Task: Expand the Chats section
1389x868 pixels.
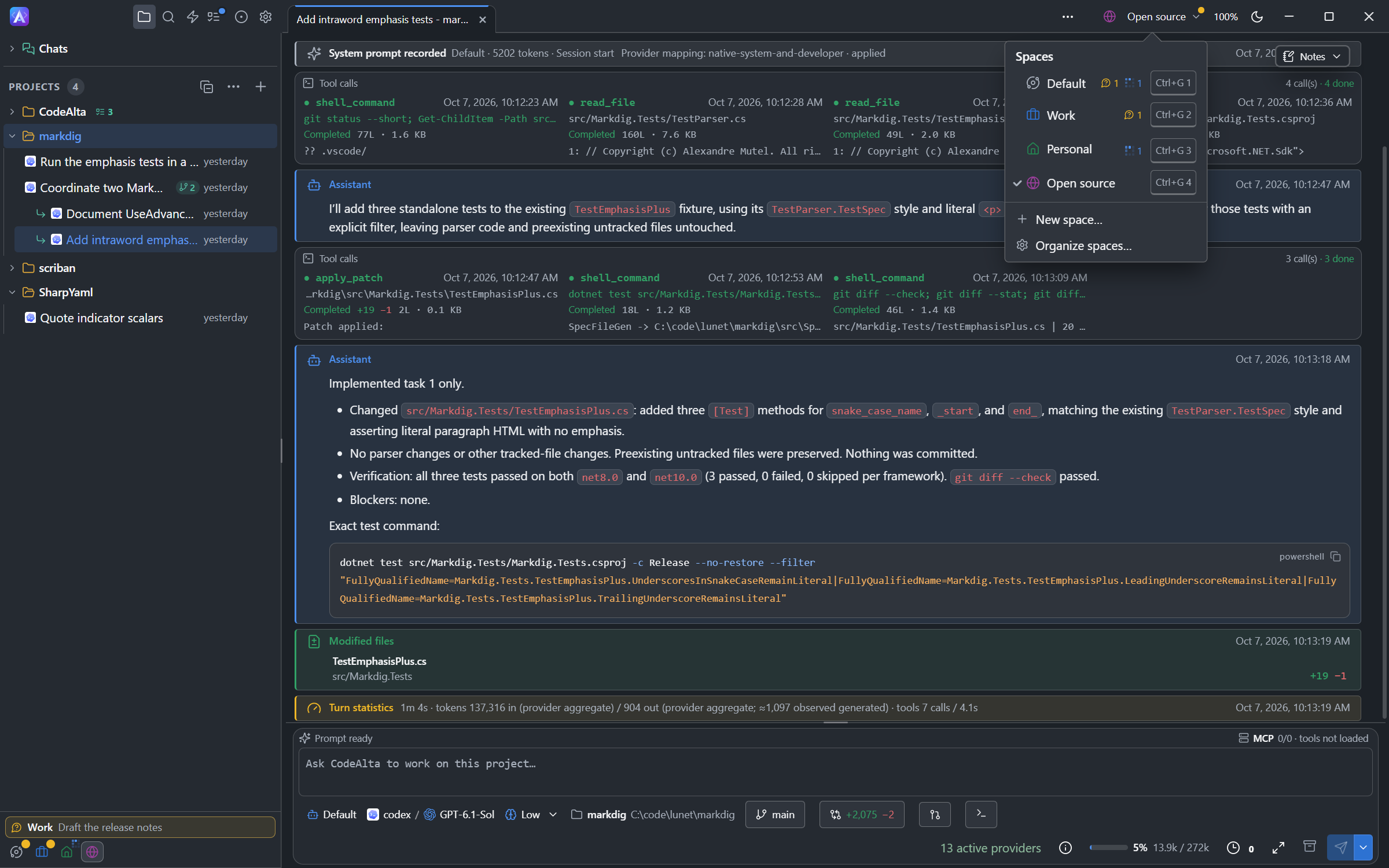Action: point(12,49)
